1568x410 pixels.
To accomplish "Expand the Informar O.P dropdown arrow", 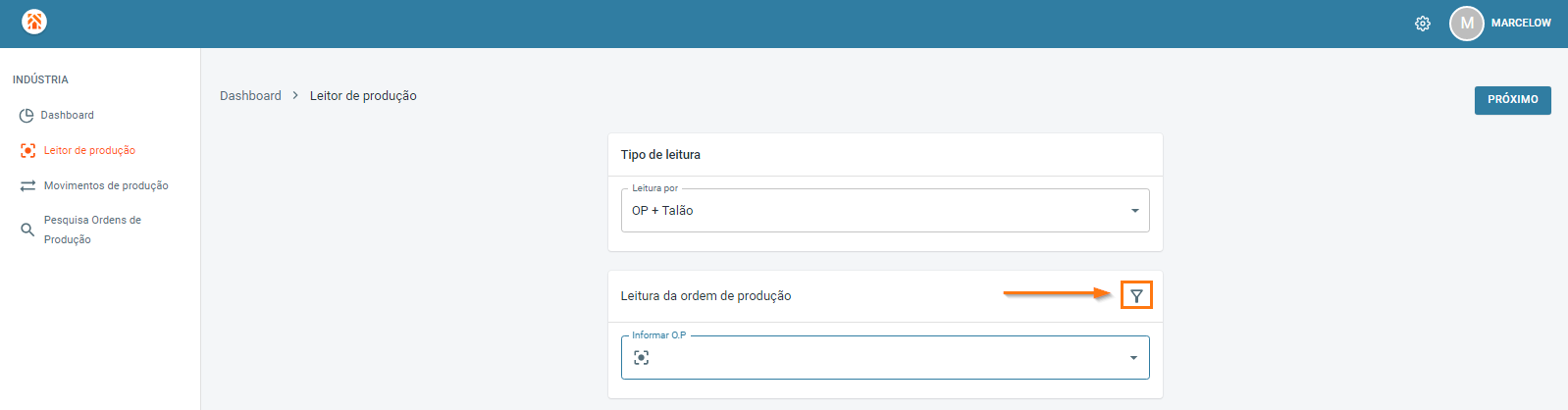I will coord(1133,358).
